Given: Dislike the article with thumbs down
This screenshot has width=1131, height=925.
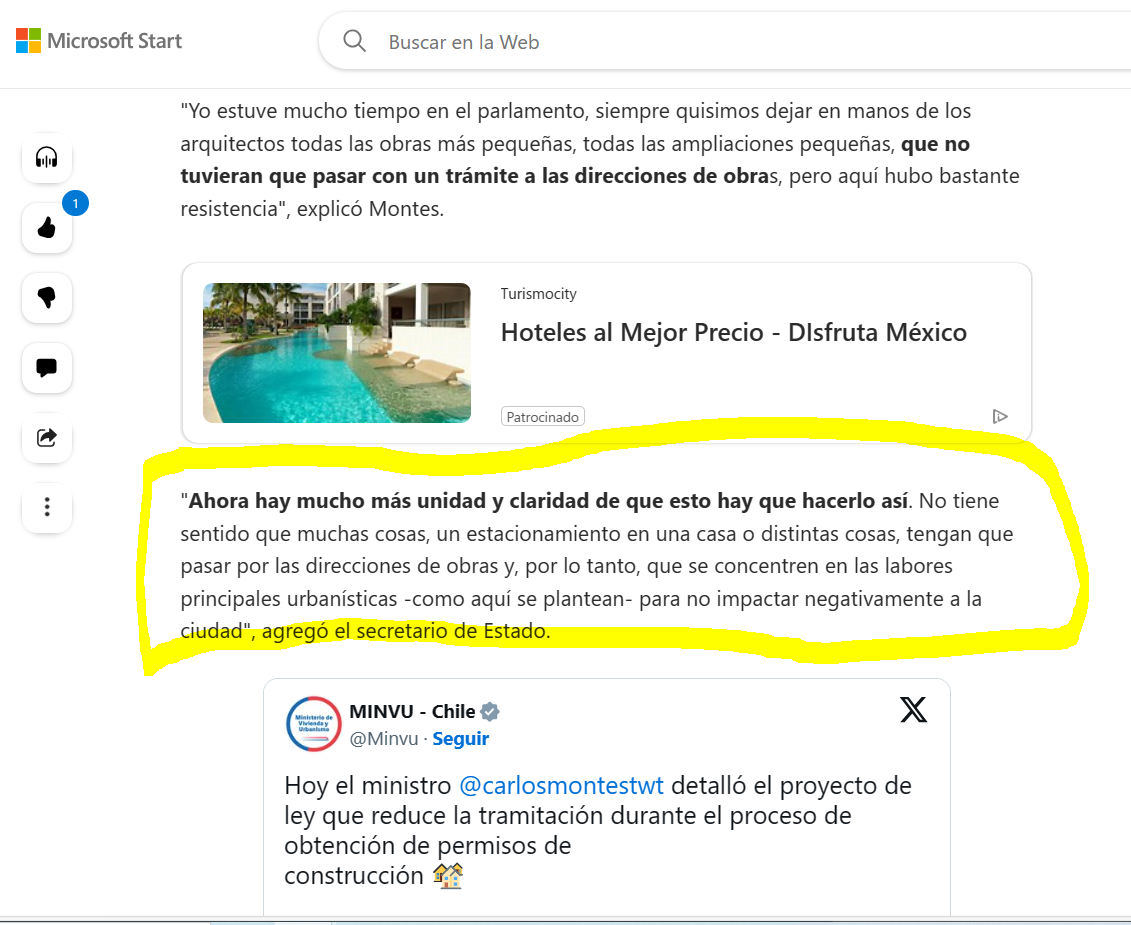Looking at the screenshot, I should coord(47,297).
